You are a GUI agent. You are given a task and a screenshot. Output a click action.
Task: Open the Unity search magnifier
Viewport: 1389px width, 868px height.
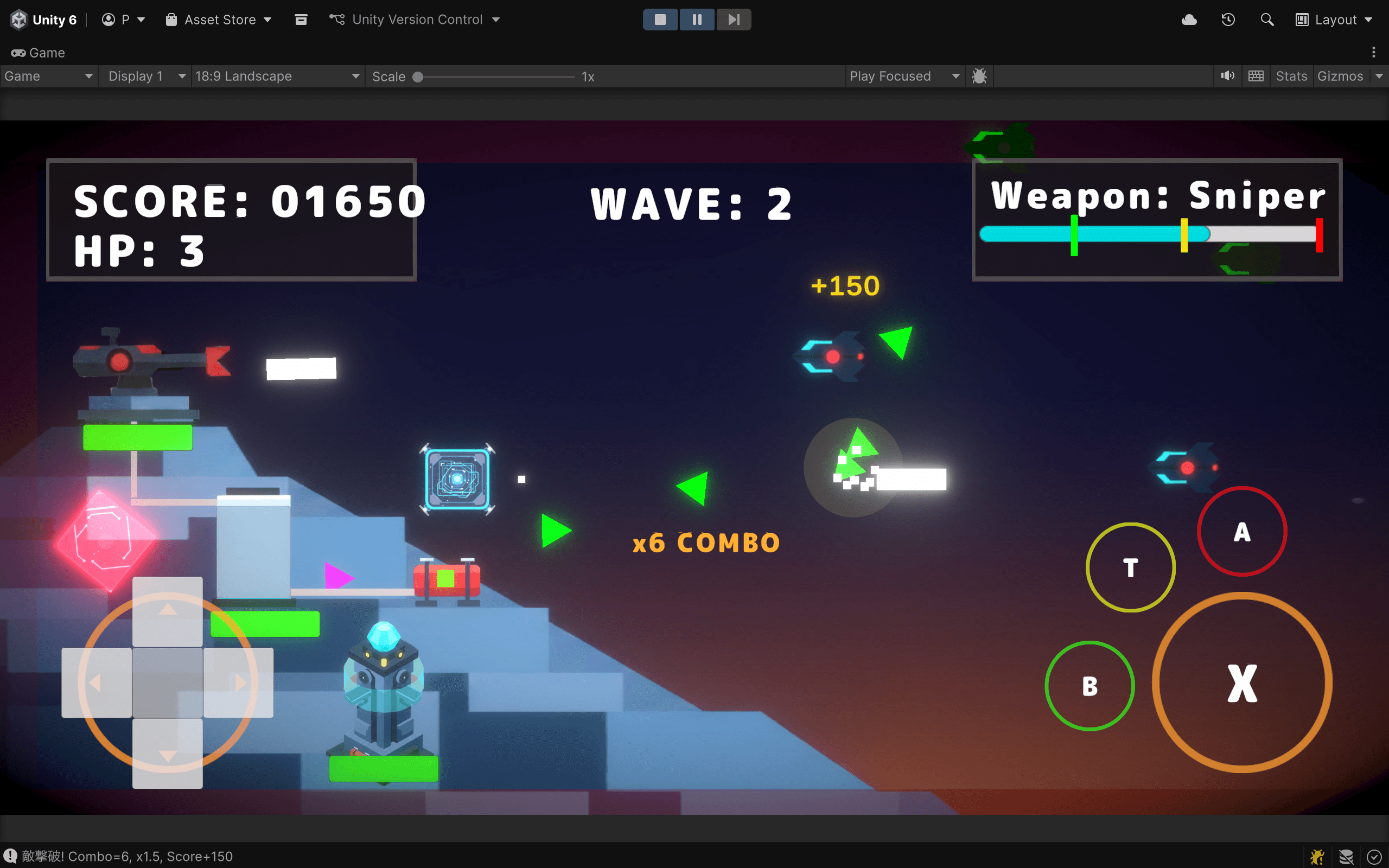pyautogui.click(x=1267, y=20)
